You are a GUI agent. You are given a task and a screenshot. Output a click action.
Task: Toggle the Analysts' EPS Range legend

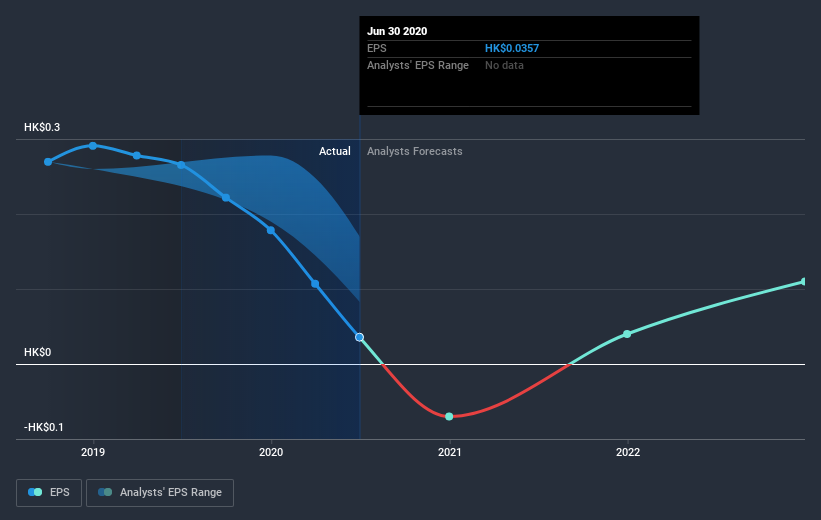(x=160, y=492)
